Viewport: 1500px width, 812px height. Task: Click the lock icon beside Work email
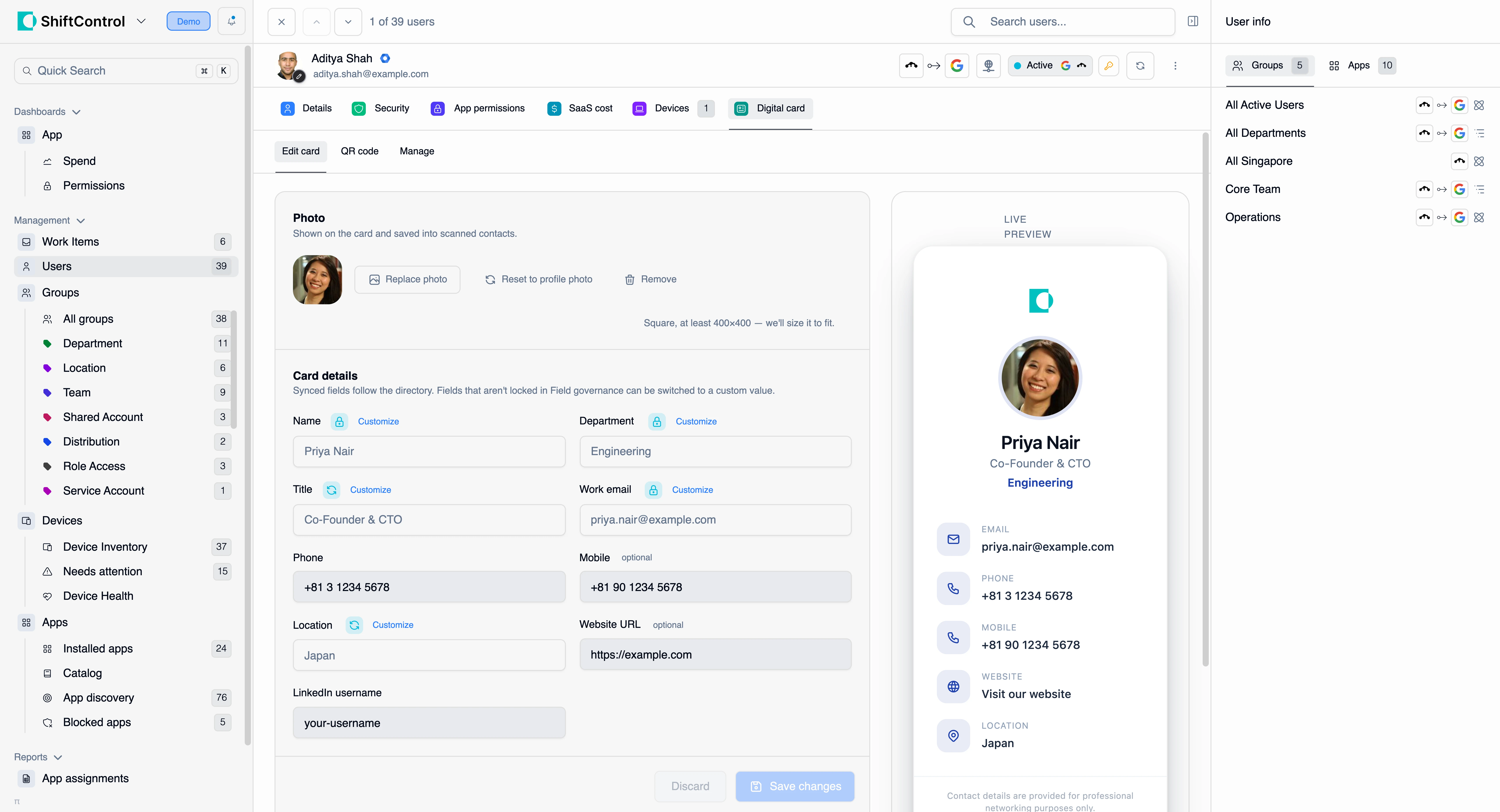tap(653, 490)
